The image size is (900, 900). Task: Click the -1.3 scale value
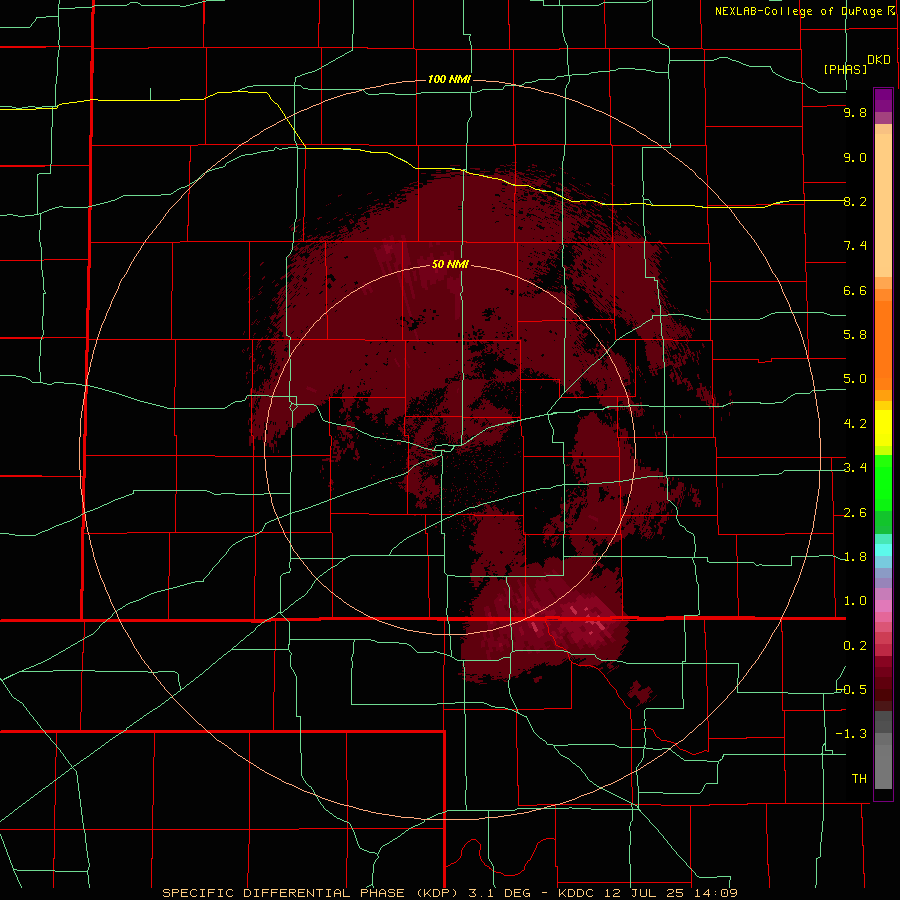point(852,734)
